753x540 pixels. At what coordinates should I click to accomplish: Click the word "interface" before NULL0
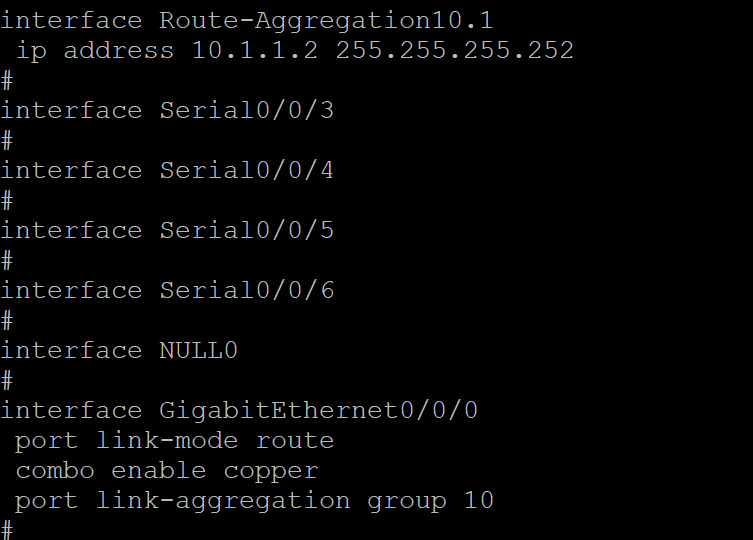pos(71,350)
